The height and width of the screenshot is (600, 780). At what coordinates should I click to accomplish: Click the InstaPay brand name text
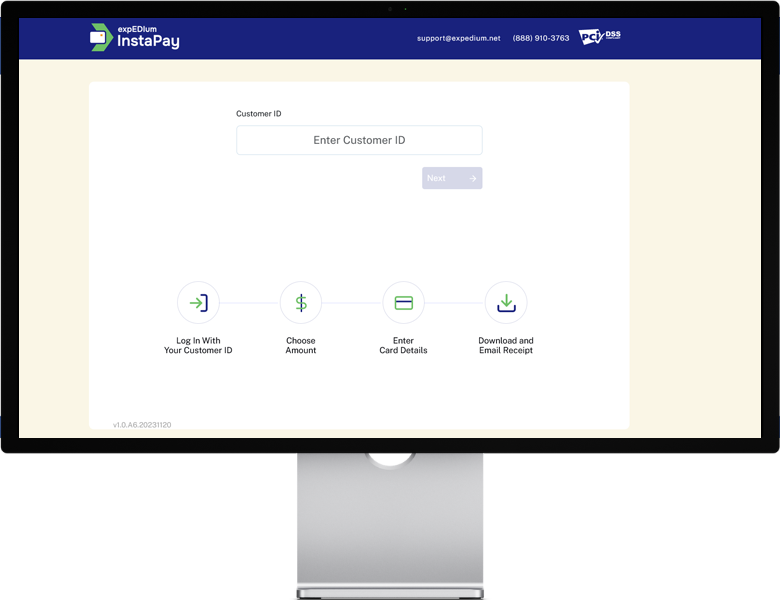point(148,43)
